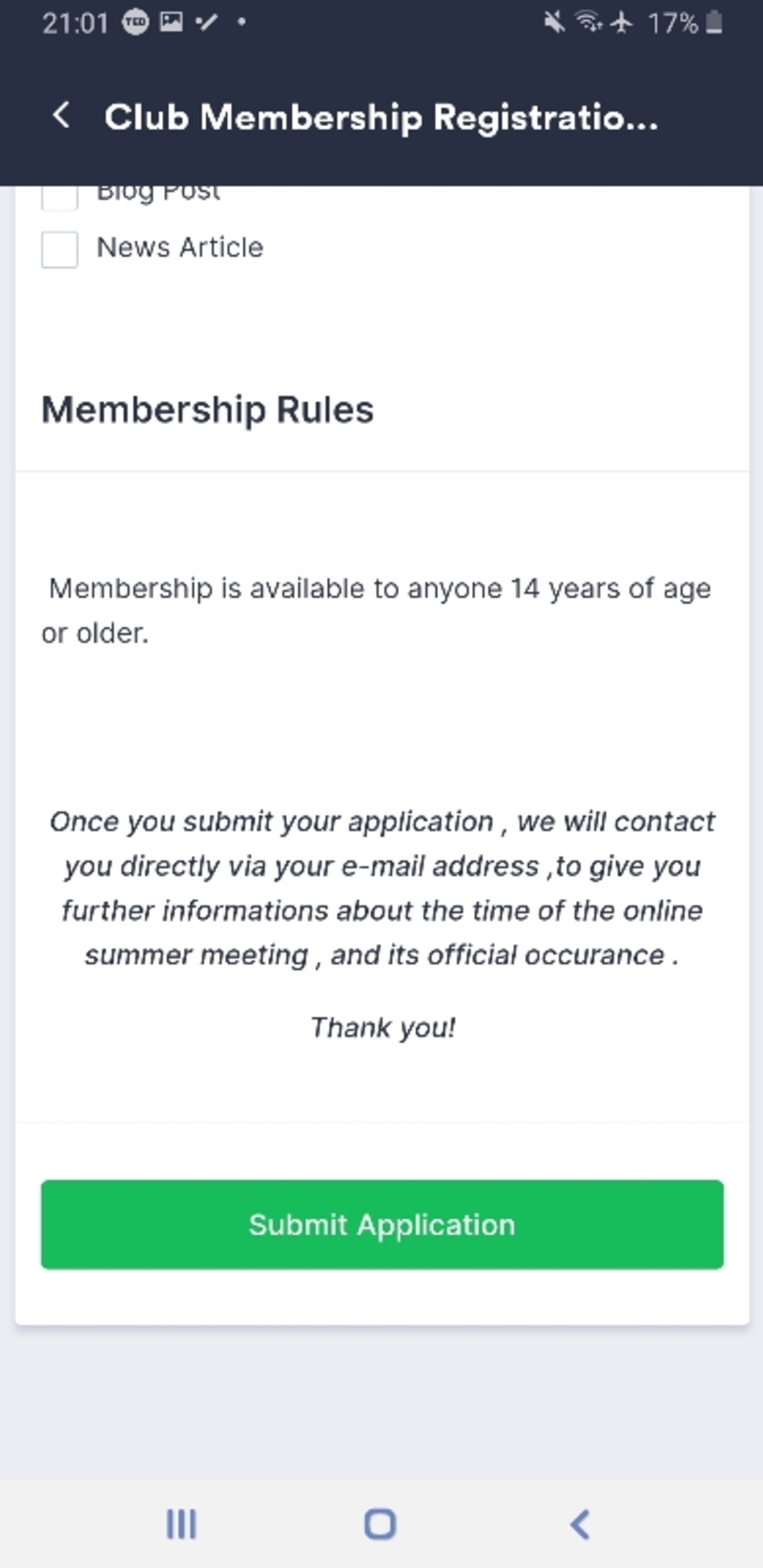This screenshot has width=763, height=1568.
Task: Tap the back arrow in the header
Action: click(61, 116)
